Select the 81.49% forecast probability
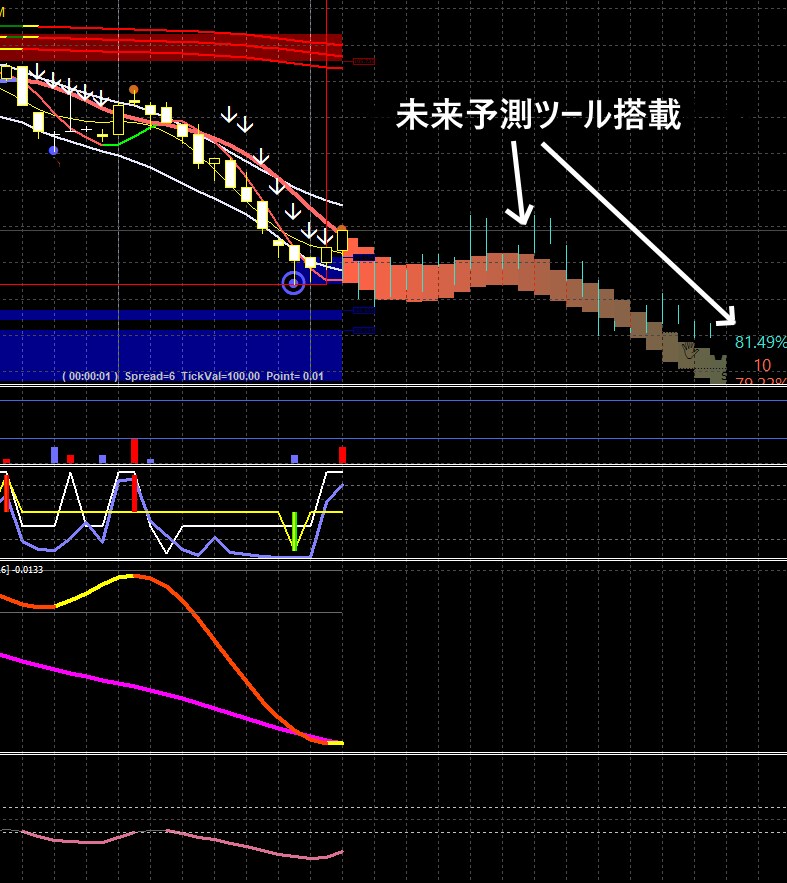Image resolution: width=787 pixels, height=883 pixels. coord(760,342)
